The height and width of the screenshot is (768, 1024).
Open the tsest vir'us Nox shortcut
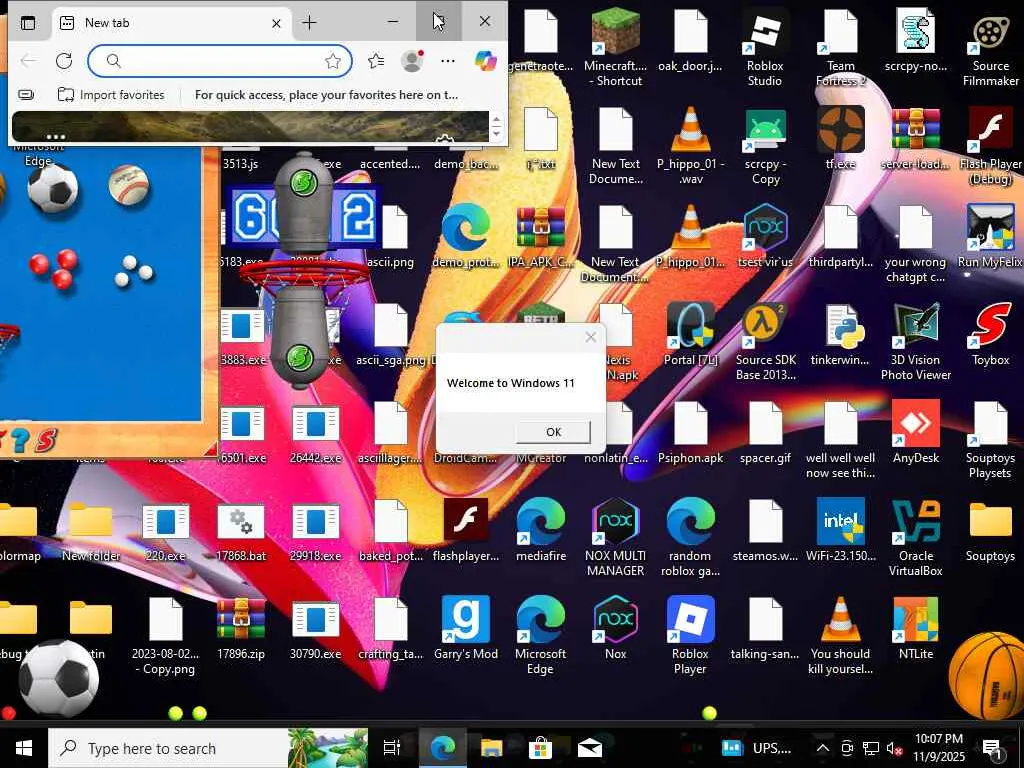[765, 236]
